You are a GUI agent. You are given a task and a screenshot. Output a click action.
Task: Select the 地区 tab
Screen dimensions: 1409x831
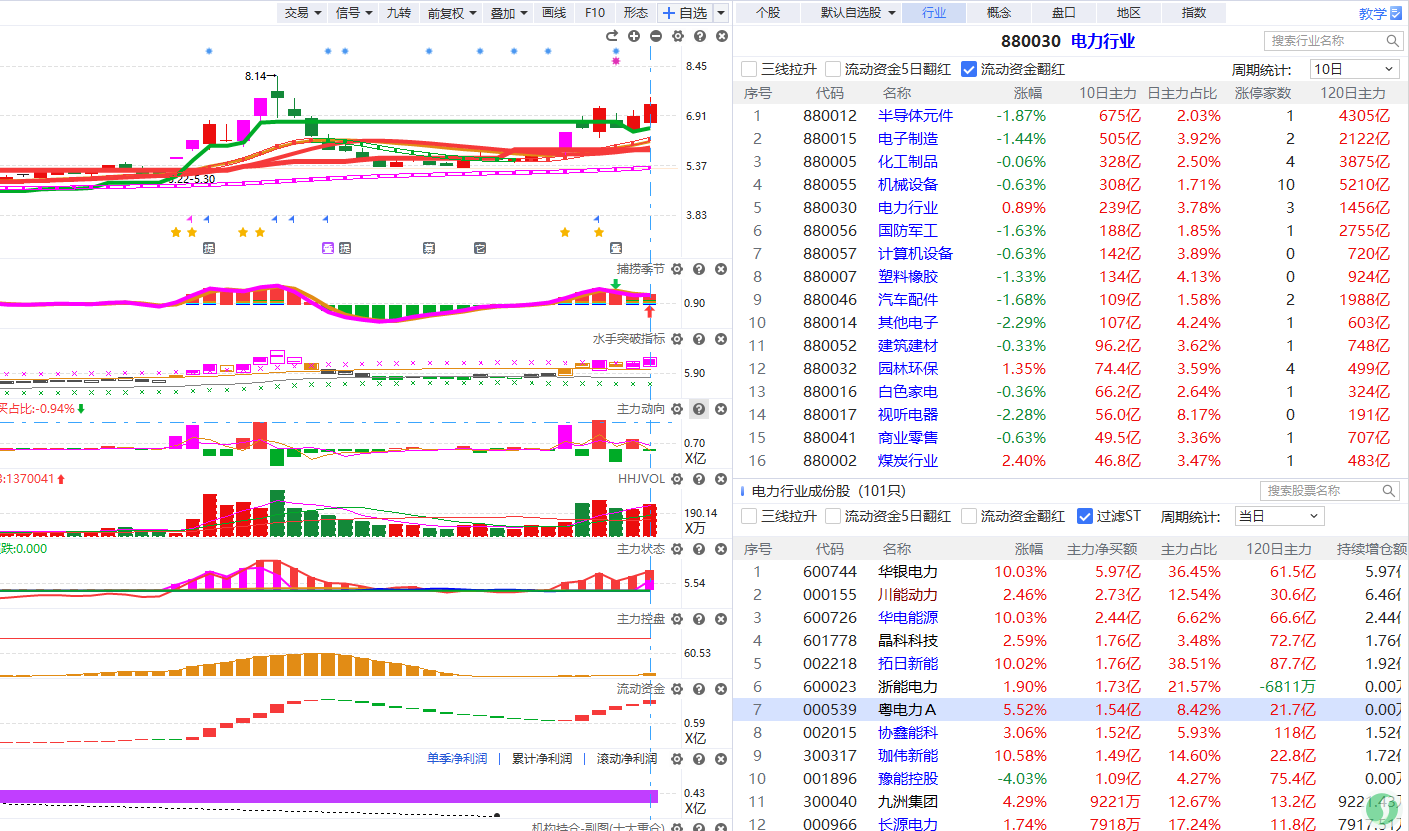coord(1128,13)
